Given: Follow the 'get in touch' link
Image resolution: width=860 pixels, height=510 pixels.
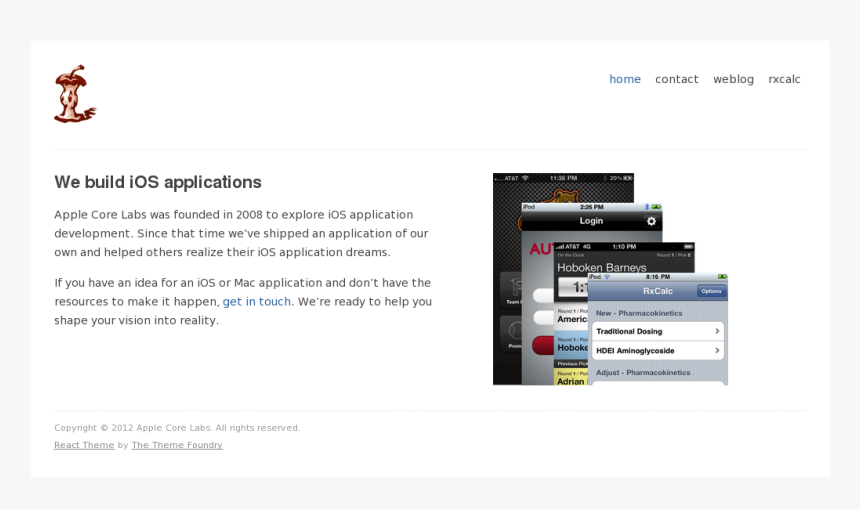Looking at the screenshot, I should tap(257, 302).
